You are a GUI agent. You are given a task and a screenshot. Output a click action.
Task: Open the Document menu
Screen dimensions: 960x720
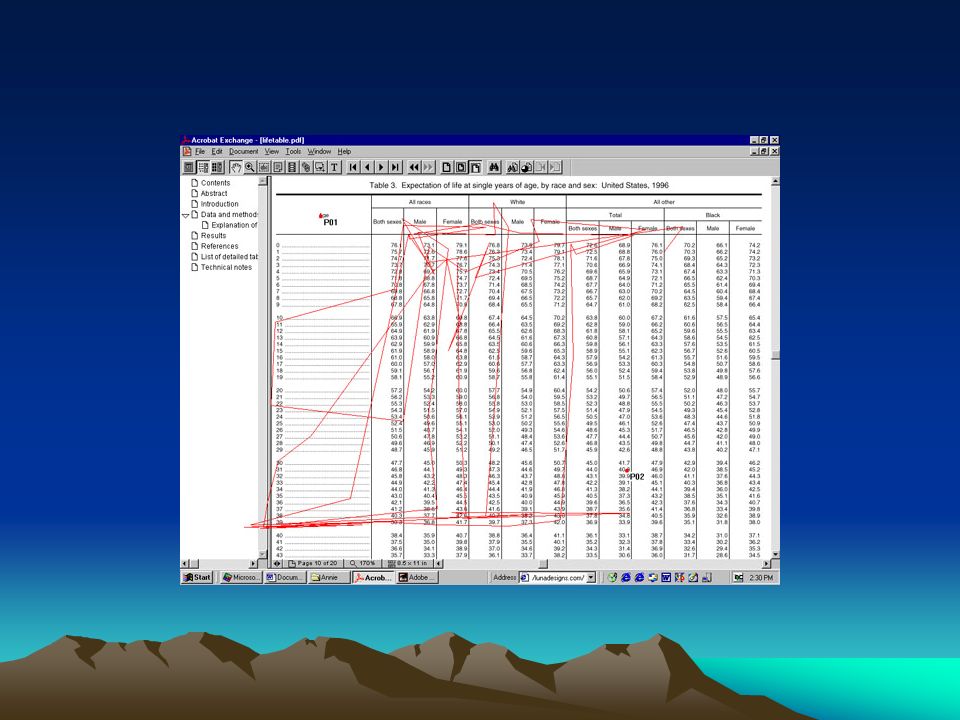244,151
